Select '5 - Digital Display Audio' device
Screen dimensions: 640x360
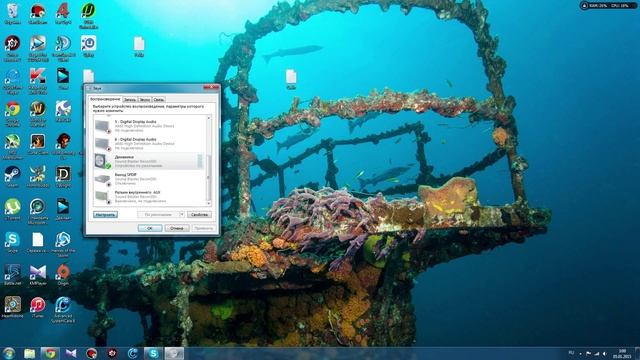(149, 126)
